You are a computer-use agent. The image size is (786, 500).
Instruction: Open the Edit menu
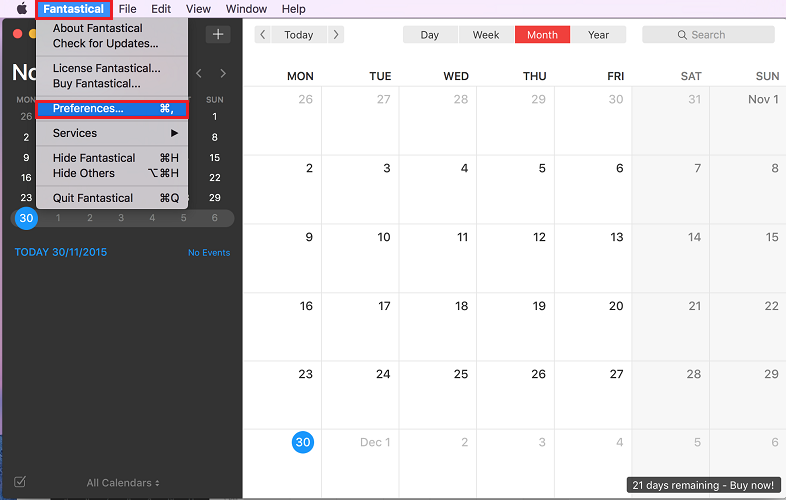[x=161, y=9]
